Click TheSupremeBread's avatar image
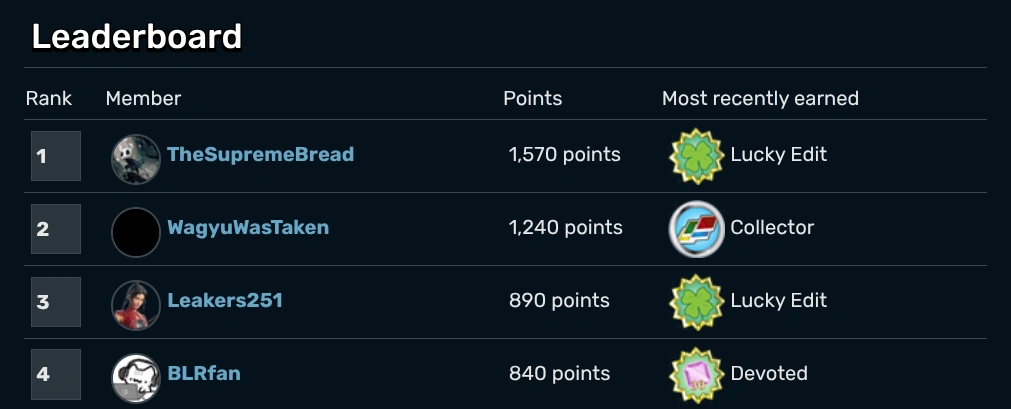1011x409 pixels. point(136,159)
